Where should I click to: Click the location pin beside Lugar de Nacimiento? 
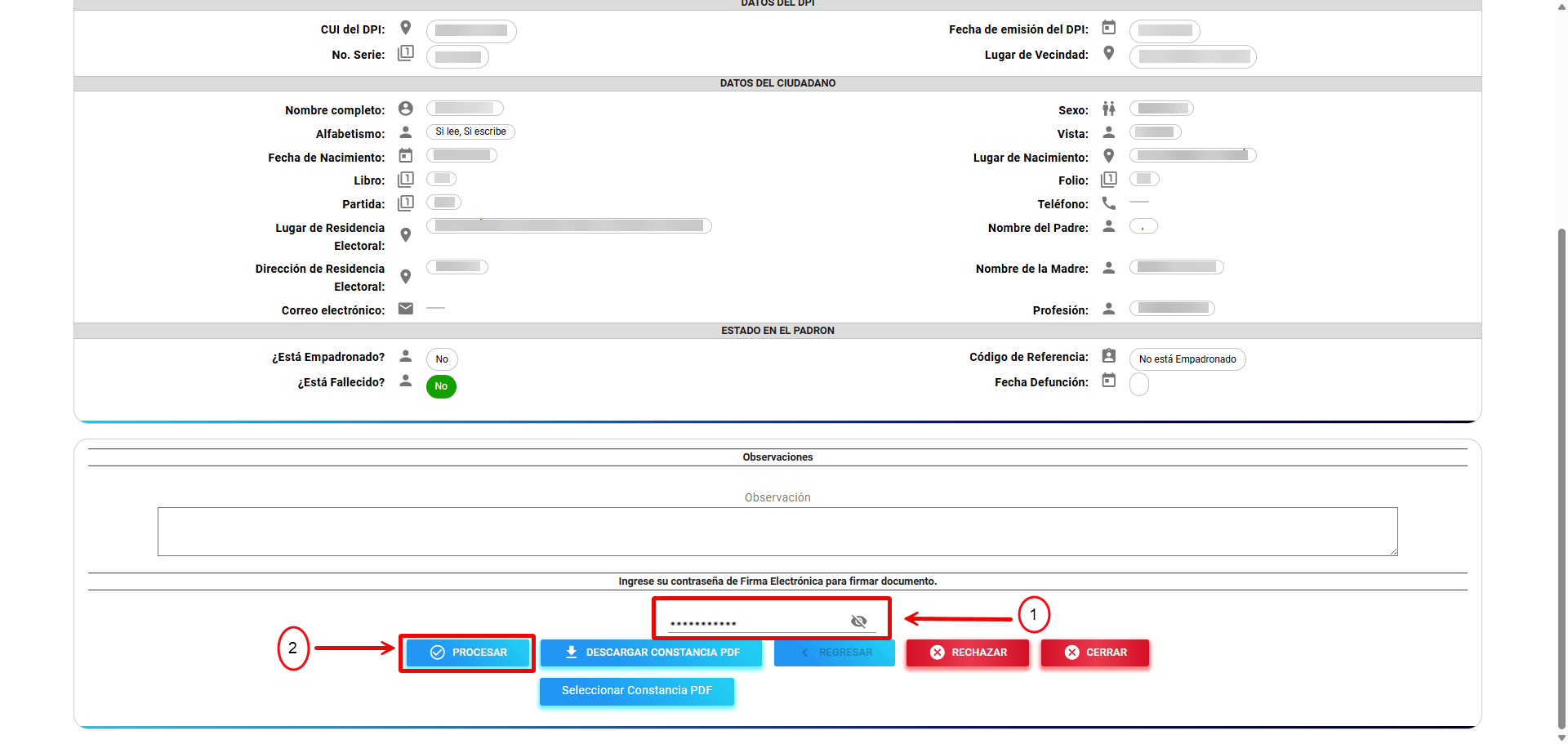[1108, 156]
